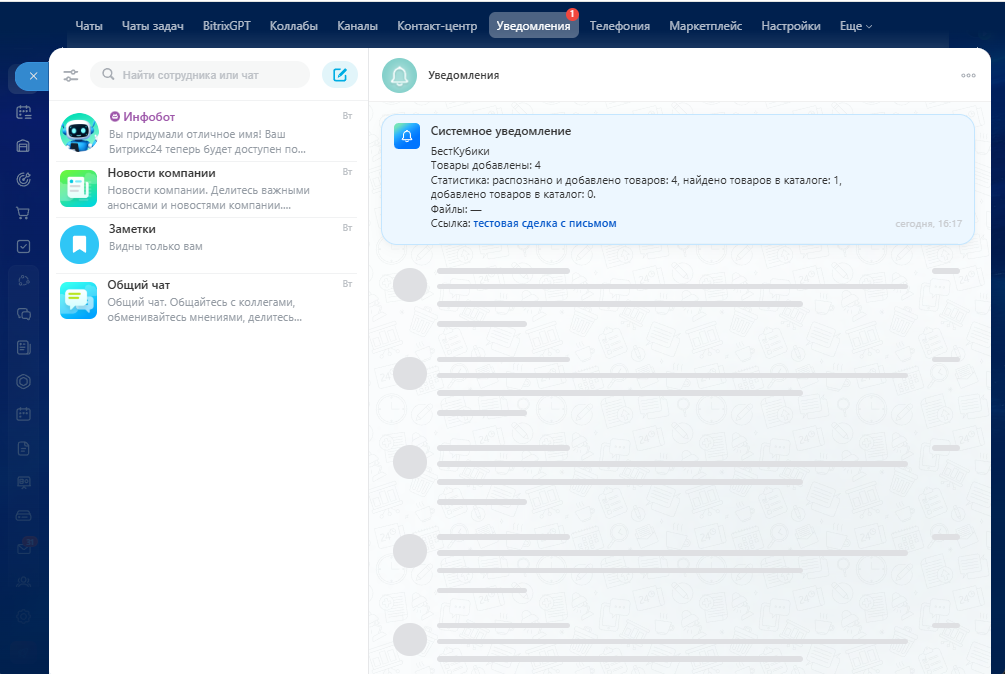Focus the Найти сотрудника или чат search field
This screenshot has width=1005, height=674.
click(x=200, y=75)
